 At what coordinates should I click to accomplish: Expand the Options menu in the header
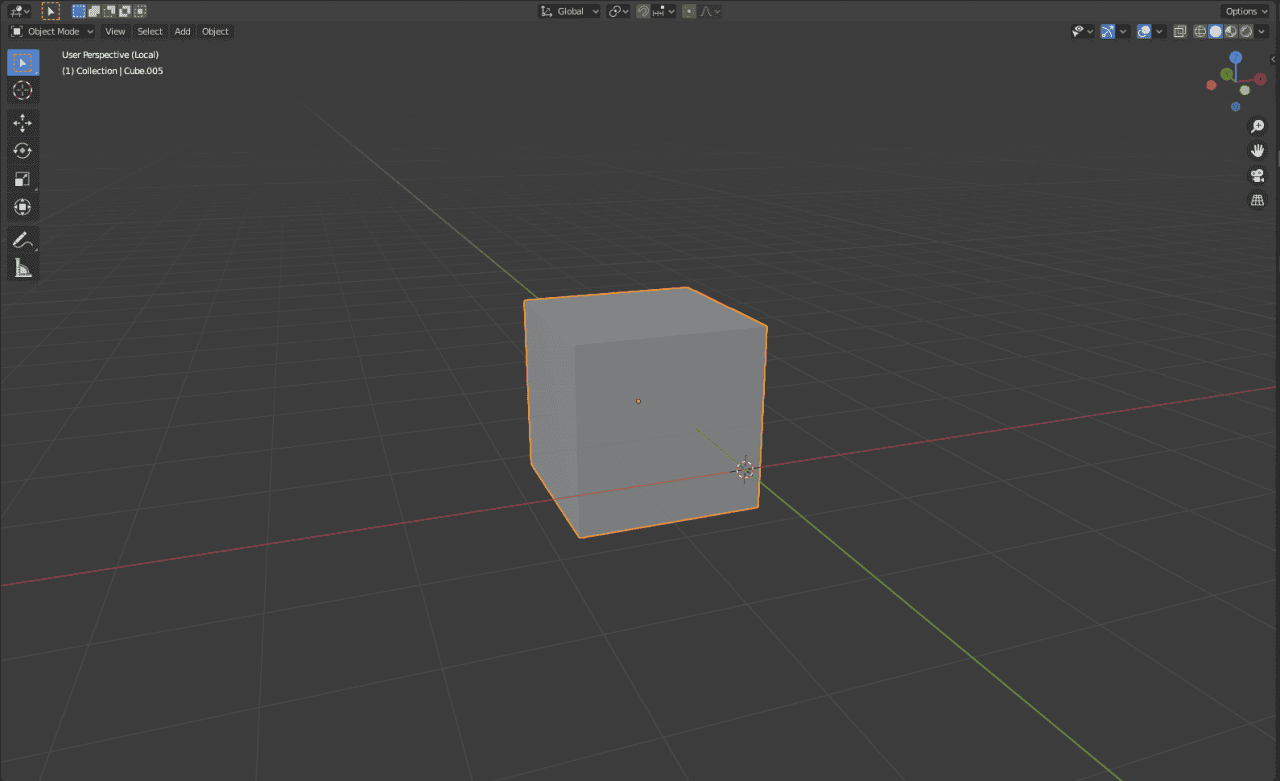(1245, 10)
